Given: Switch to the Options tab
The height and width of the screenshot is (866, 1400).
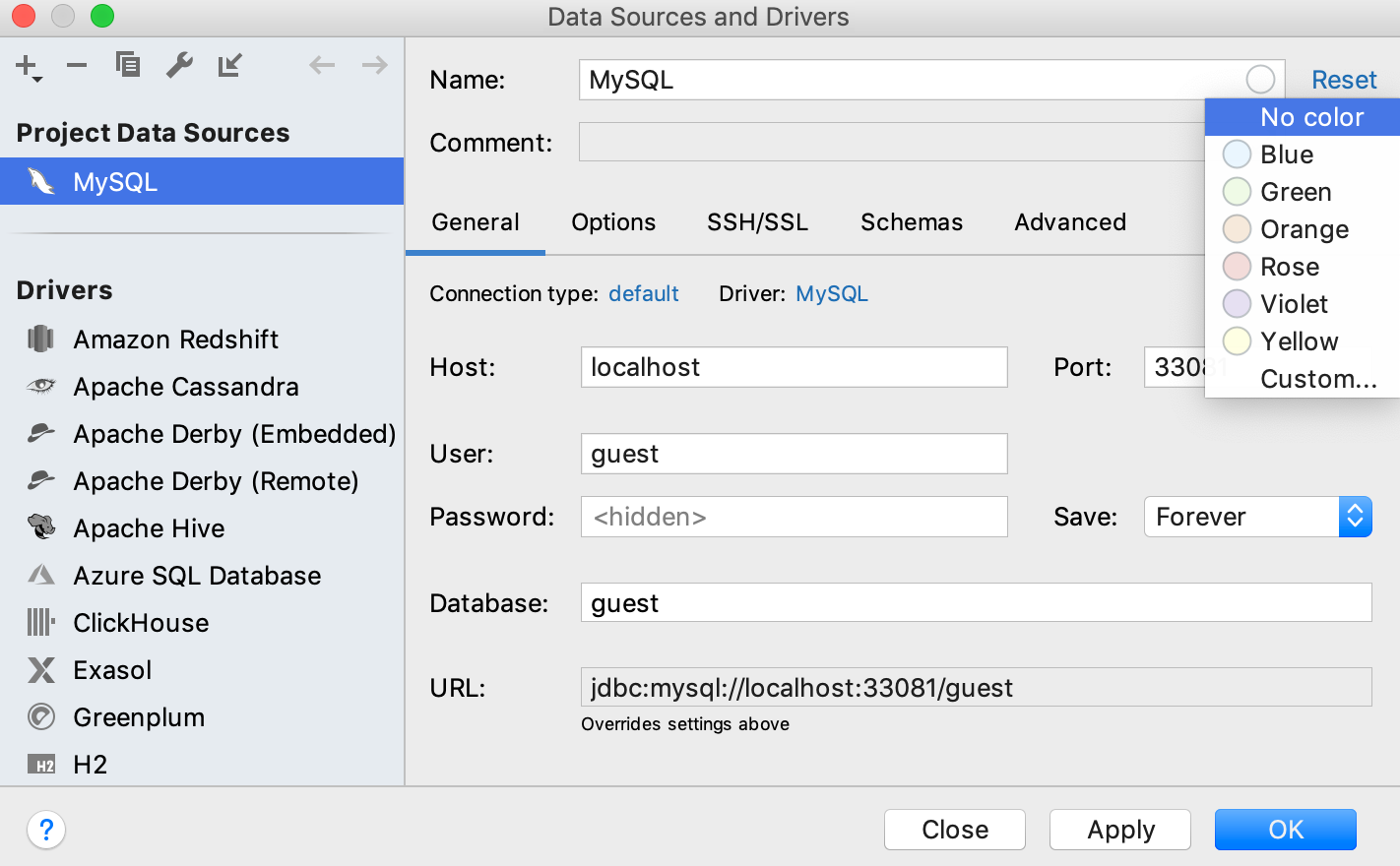Looking at the screenshot, I should [613, 222].
